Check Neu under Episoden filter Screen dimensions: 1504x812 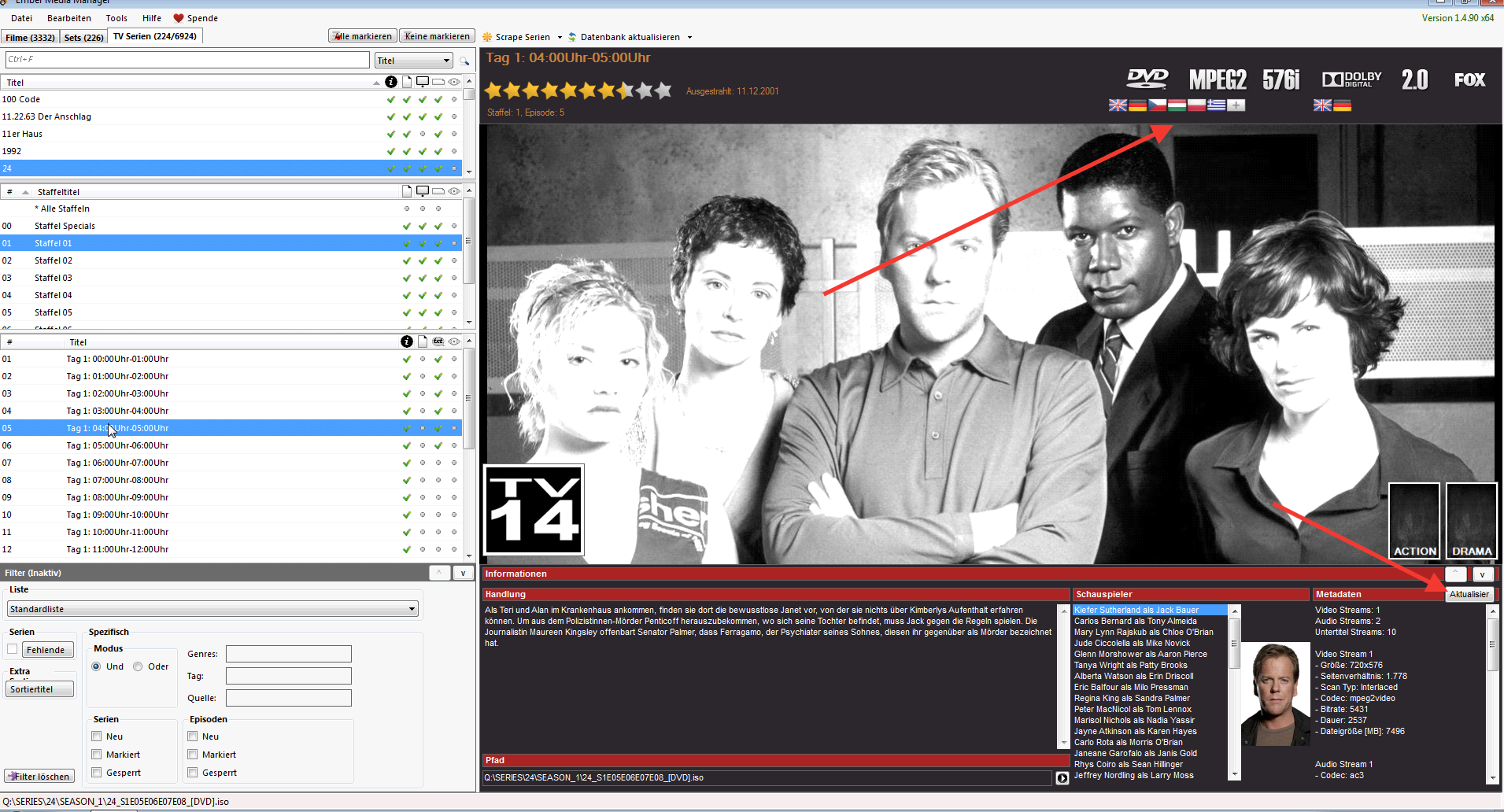193,736
